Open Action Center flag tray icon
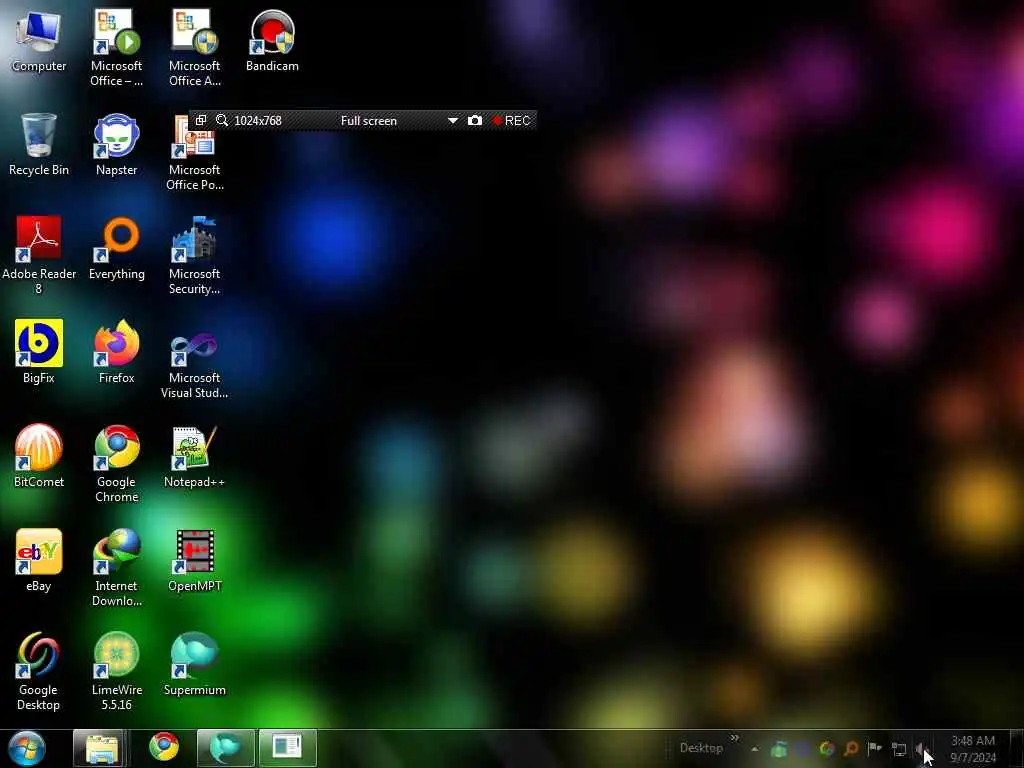 [874, 748]
